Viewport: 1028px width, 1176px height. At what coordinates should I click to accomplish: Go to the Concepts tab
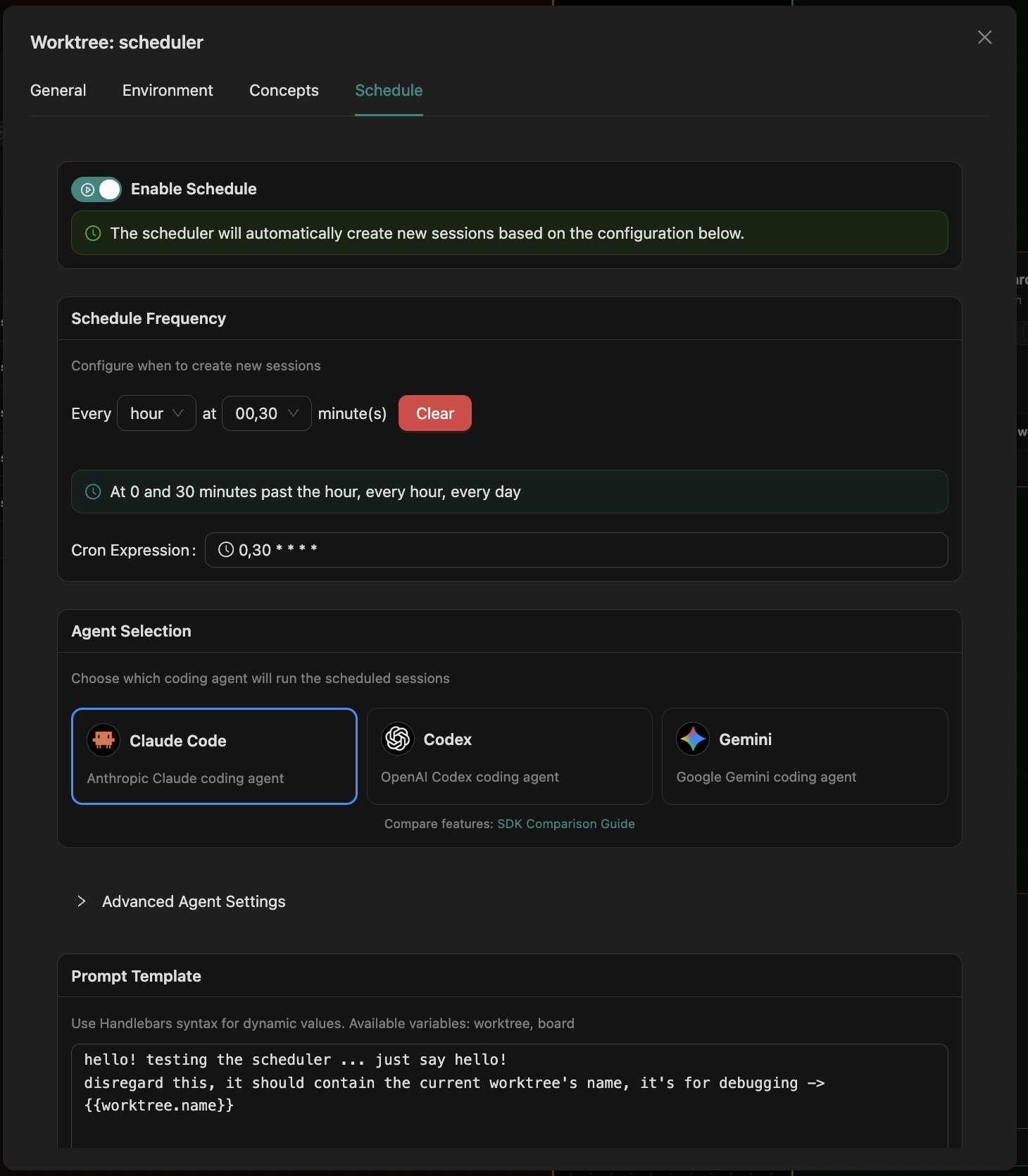284,90
